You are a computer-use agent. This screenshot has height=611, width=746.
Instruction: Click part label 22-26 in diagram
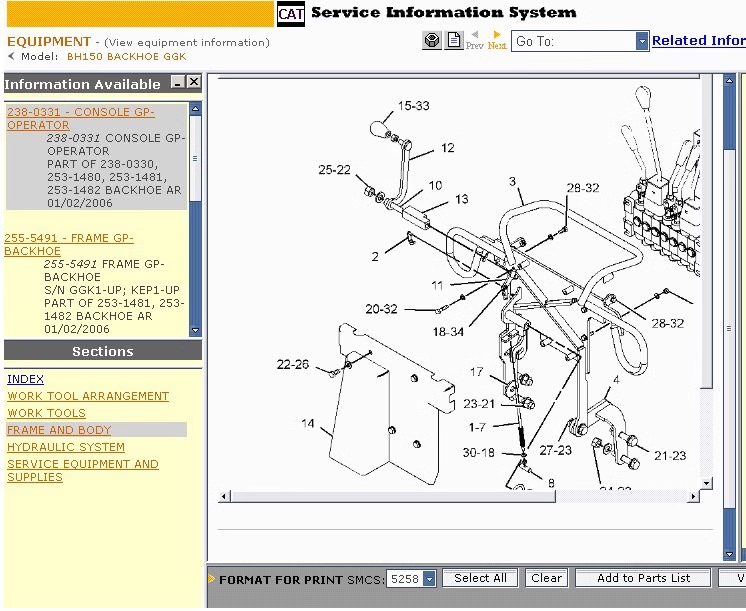point(293,365)
